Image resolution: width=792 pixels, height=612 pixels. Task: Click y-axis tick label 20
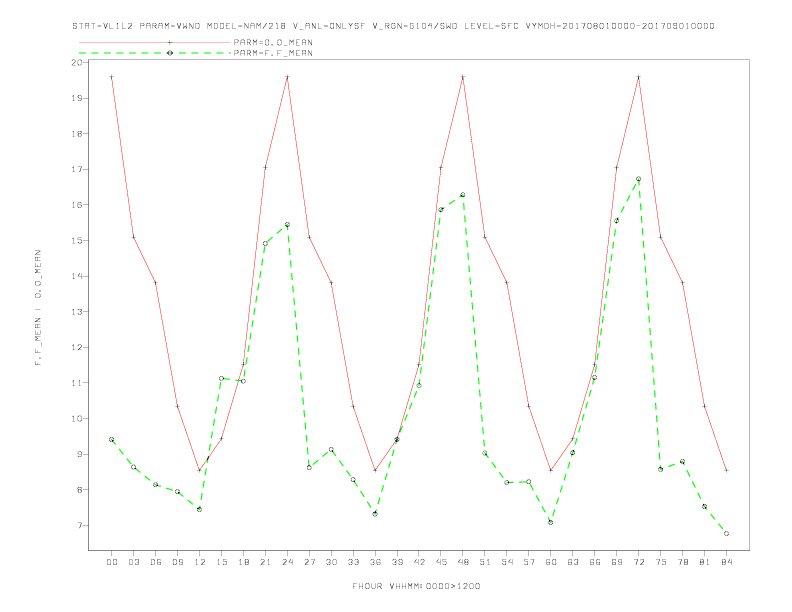coord(77,63)
